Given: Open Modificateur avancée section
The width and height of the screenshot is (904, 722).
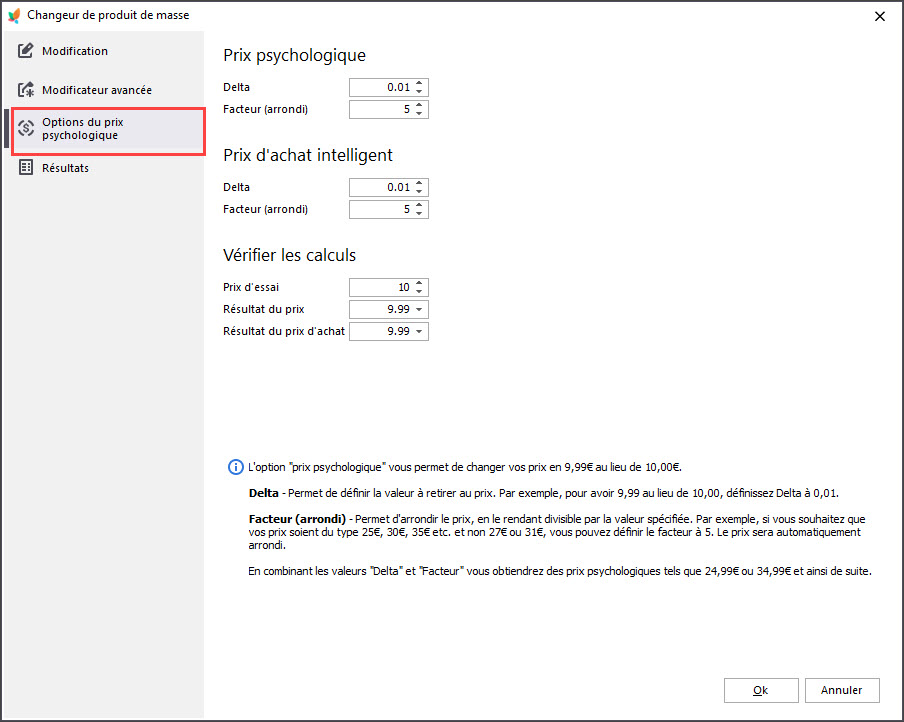Looking at the screenshot, I should 96,90.
